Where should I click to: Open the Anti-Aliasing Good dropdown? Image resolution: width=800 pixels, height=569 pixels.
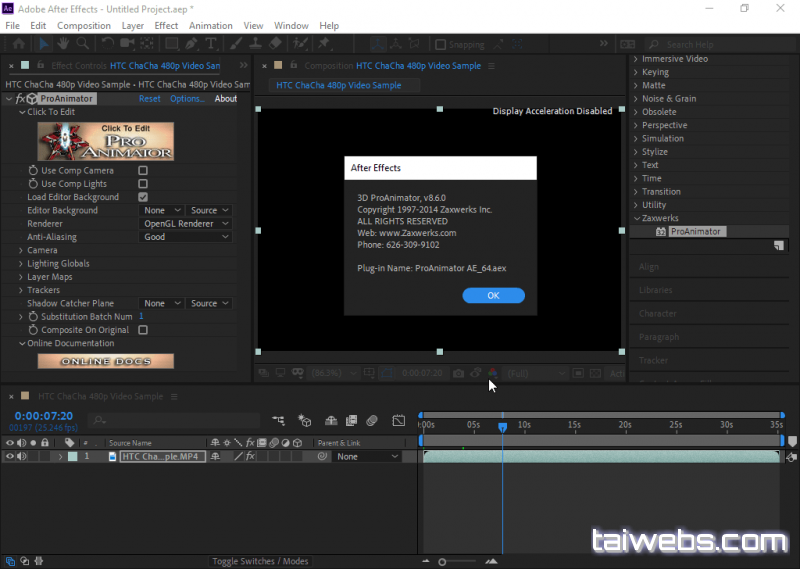pyautogui.click(x=185, y=237)
